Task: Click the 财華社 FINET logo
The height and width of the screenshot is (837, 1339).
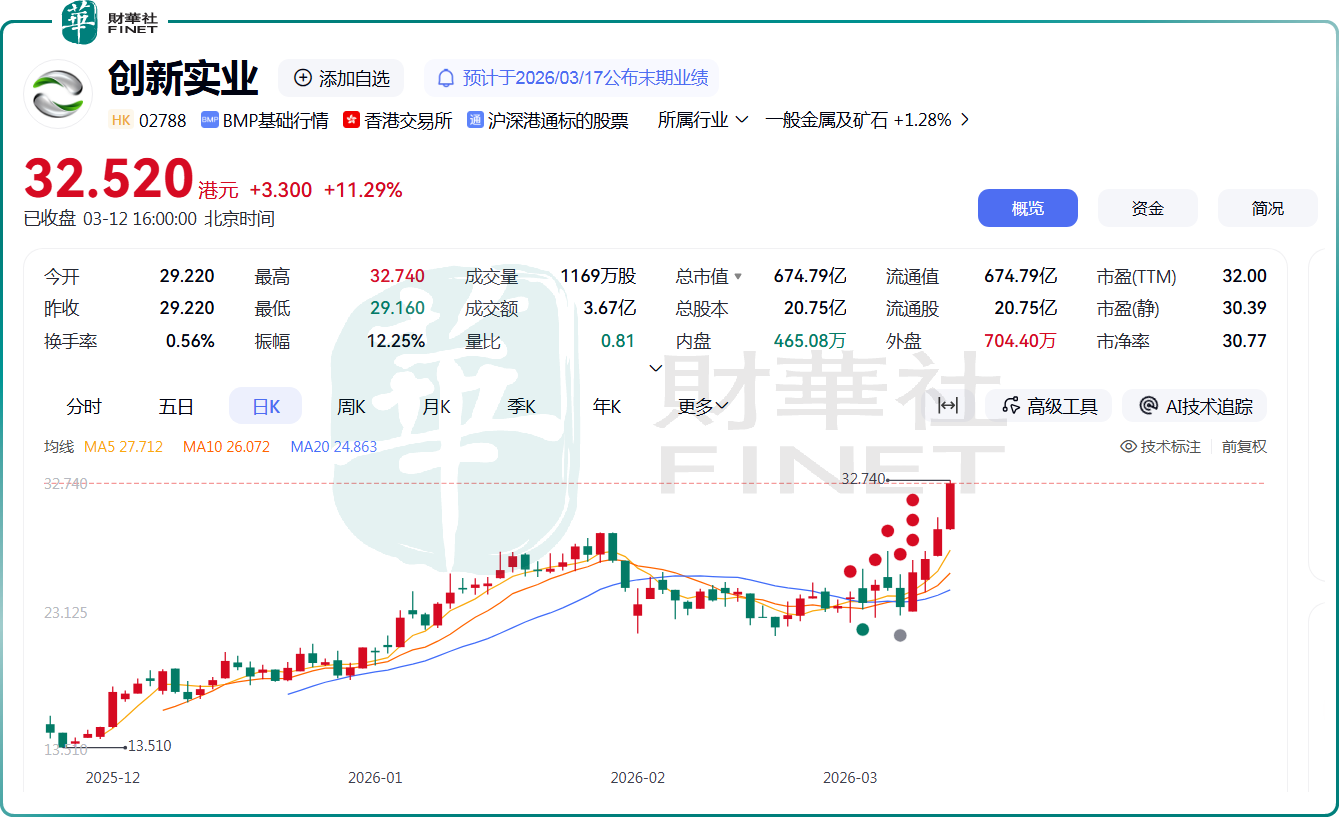Action: click(x=109, y=22)
